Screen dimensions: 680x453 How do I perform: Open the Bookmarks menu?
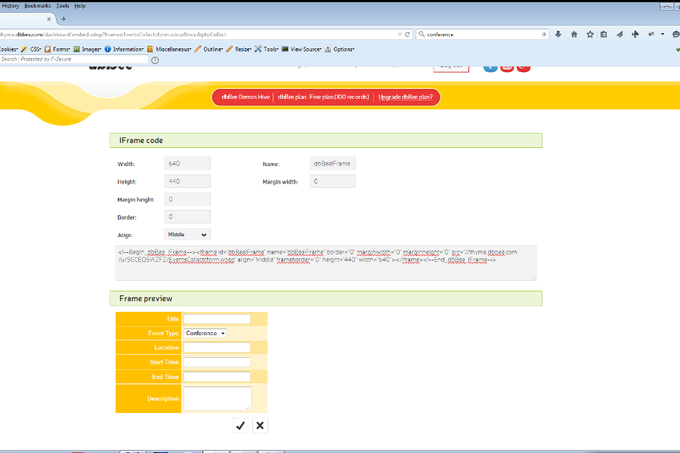(37, 6)
